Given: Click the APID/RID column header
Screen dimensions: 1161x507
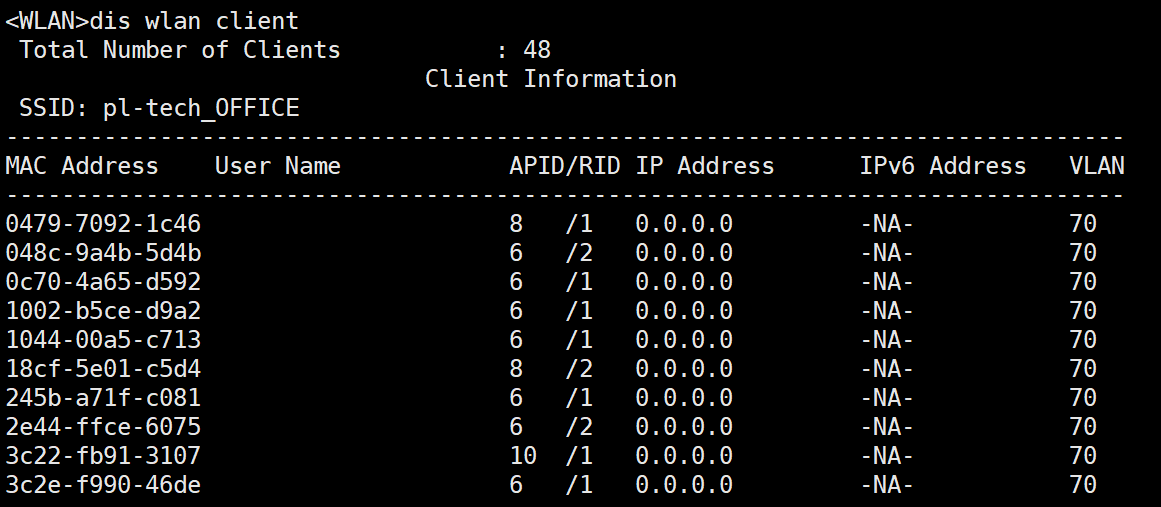Looking at the screenshot, I should [565, 166].
